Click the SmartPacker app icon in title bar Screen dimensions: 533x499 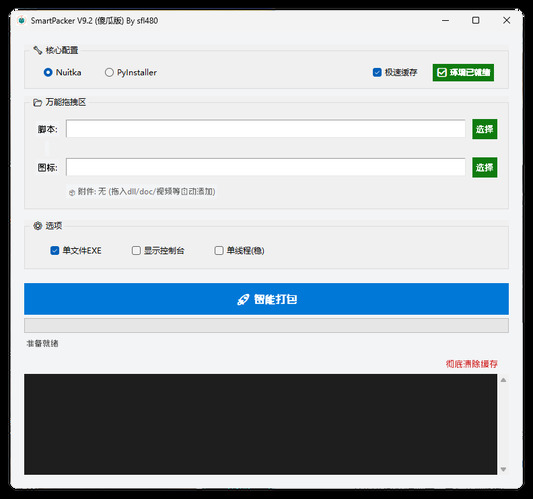(21, 20)
